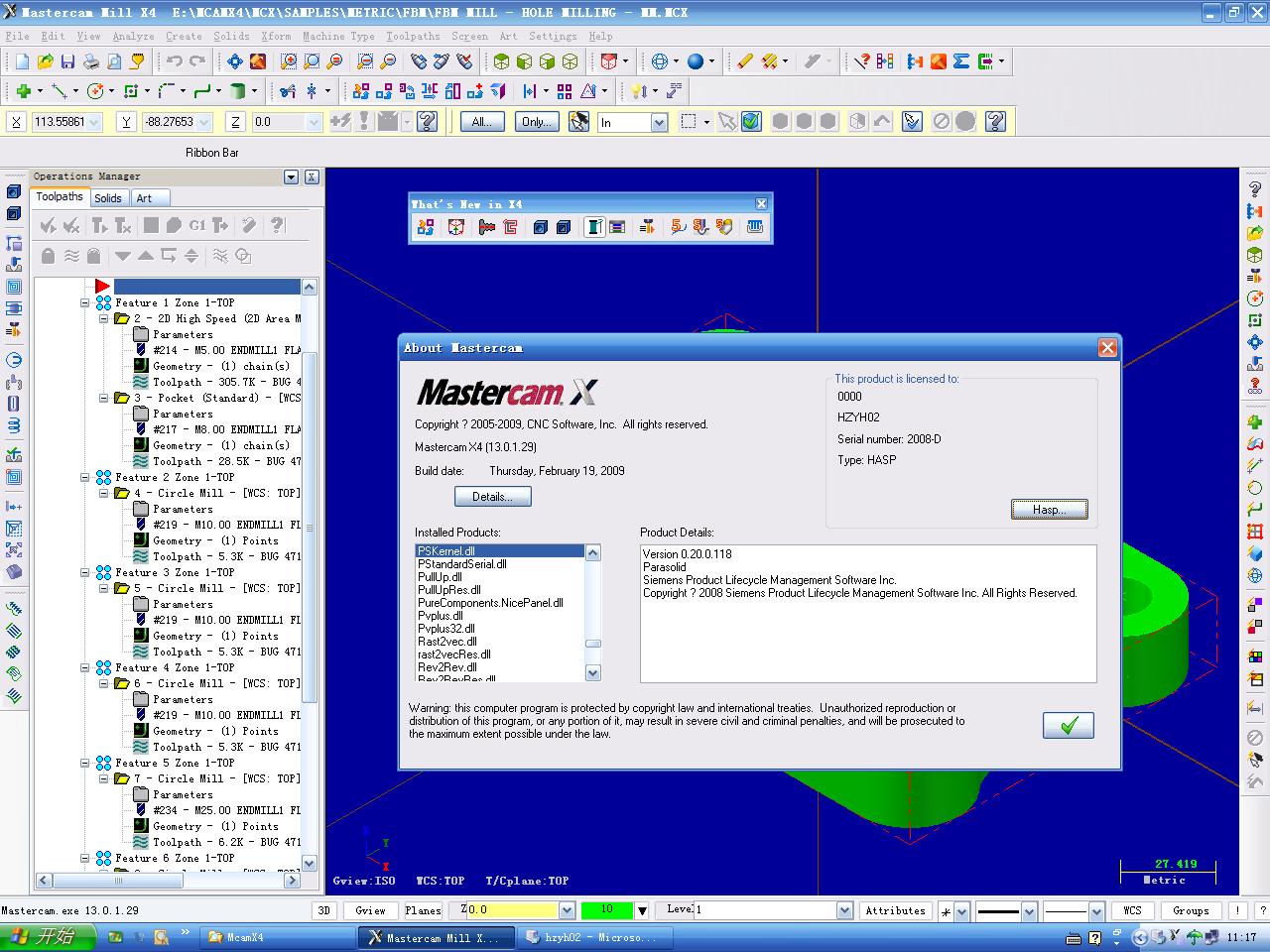This screenshot has height=952, width=1270.
Task: Click the Undo arrow icon
Action: click(175, 61)
